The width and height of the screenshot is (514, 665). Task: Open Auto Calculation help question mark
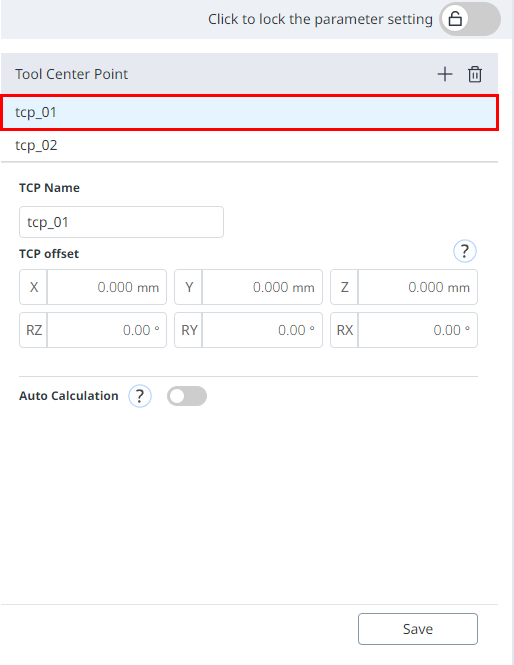click(140, 396)
